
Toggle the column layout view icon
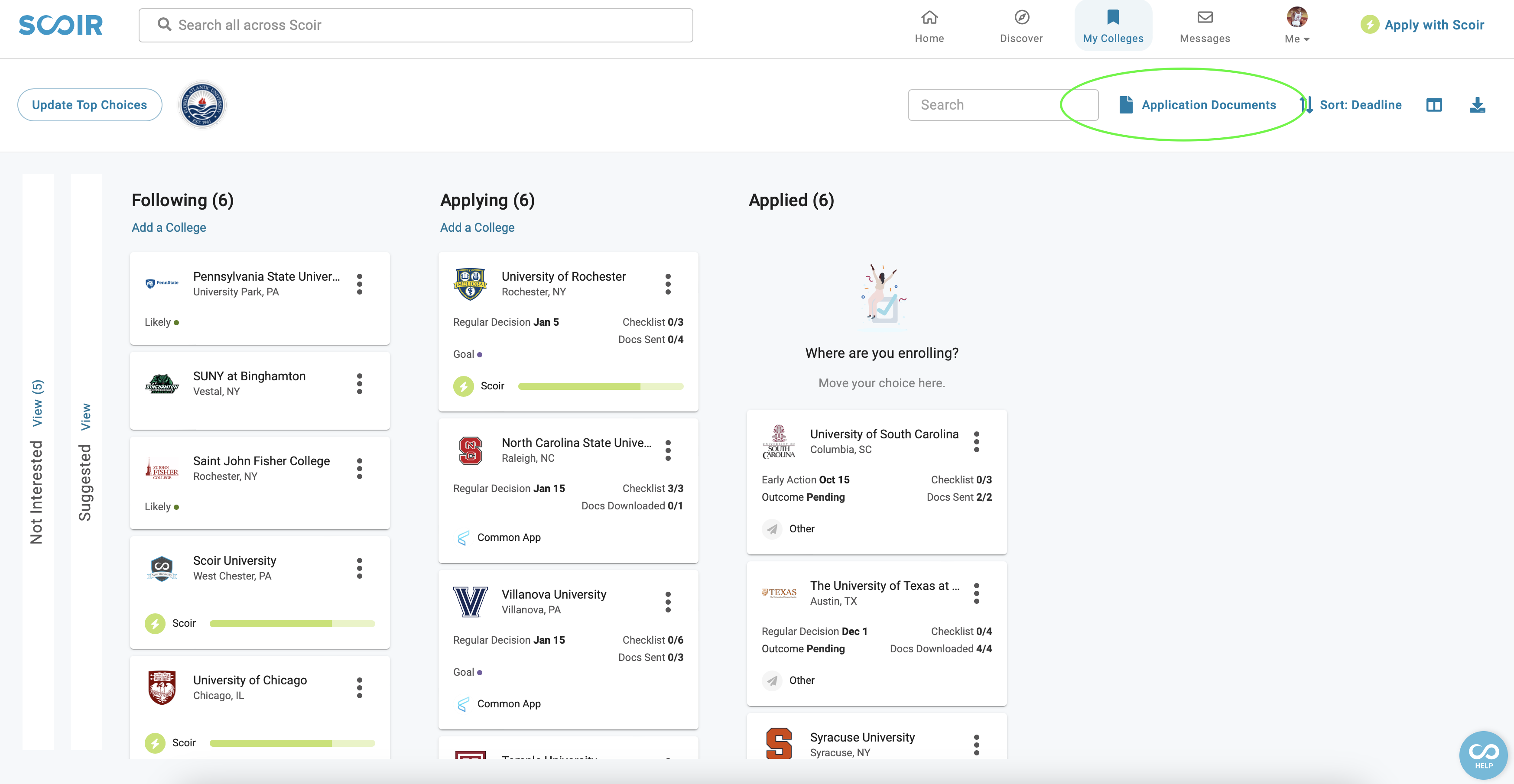click(1434, 105)
